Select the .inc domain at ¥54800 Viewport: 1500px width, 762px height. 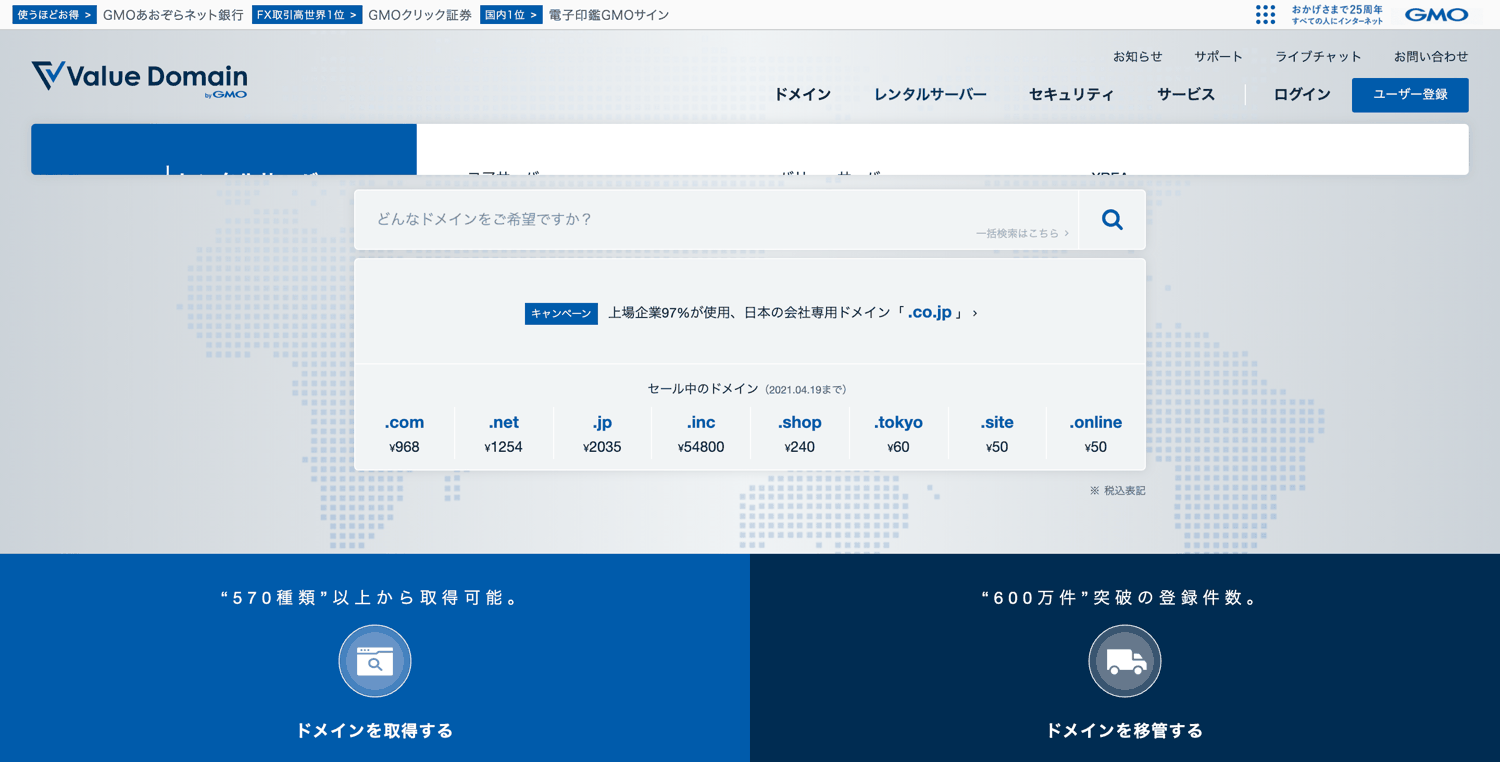click(701, 434)
